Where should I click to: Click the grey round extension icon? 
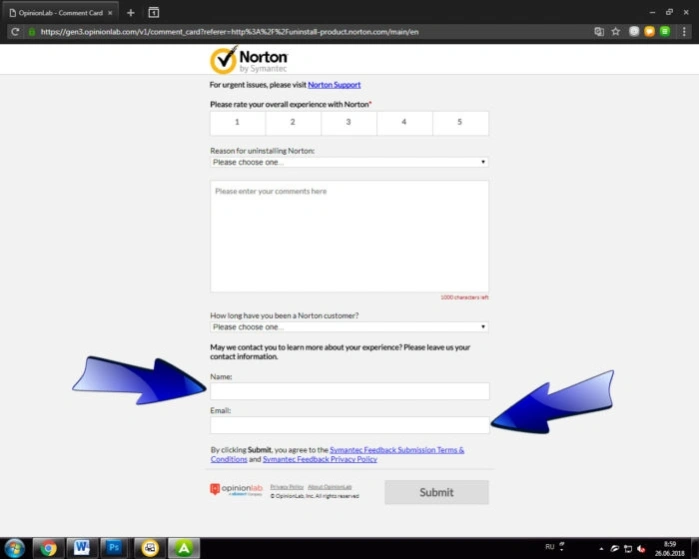(x=634, y=31)
